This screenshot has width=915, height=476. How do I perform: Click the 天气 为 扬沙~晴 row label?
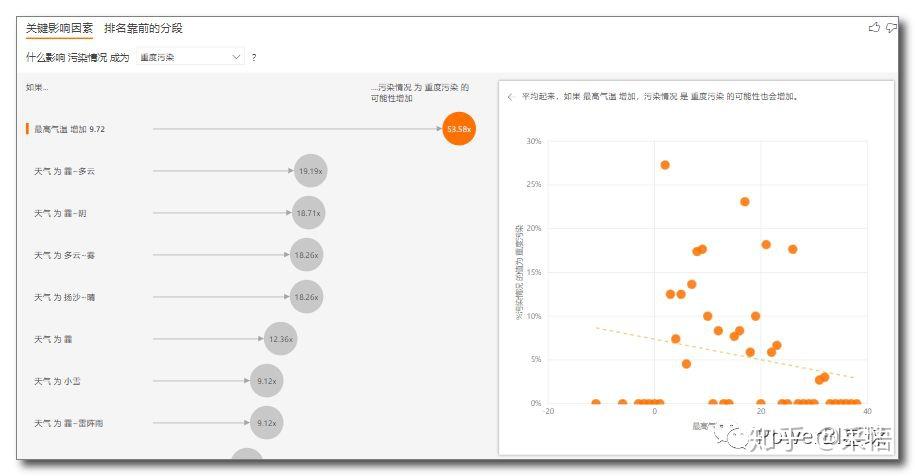tap(64, 297)
